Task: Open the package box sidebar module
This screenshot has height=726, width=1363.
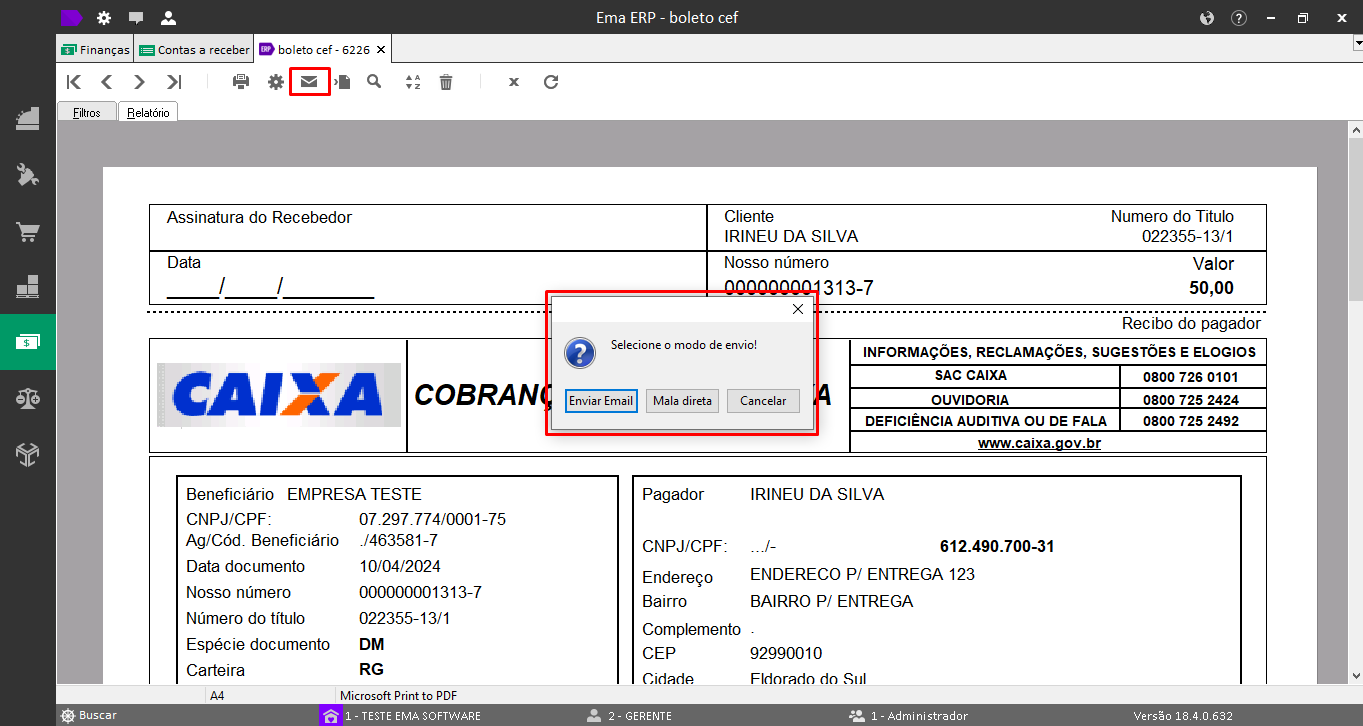Action: 28,455
